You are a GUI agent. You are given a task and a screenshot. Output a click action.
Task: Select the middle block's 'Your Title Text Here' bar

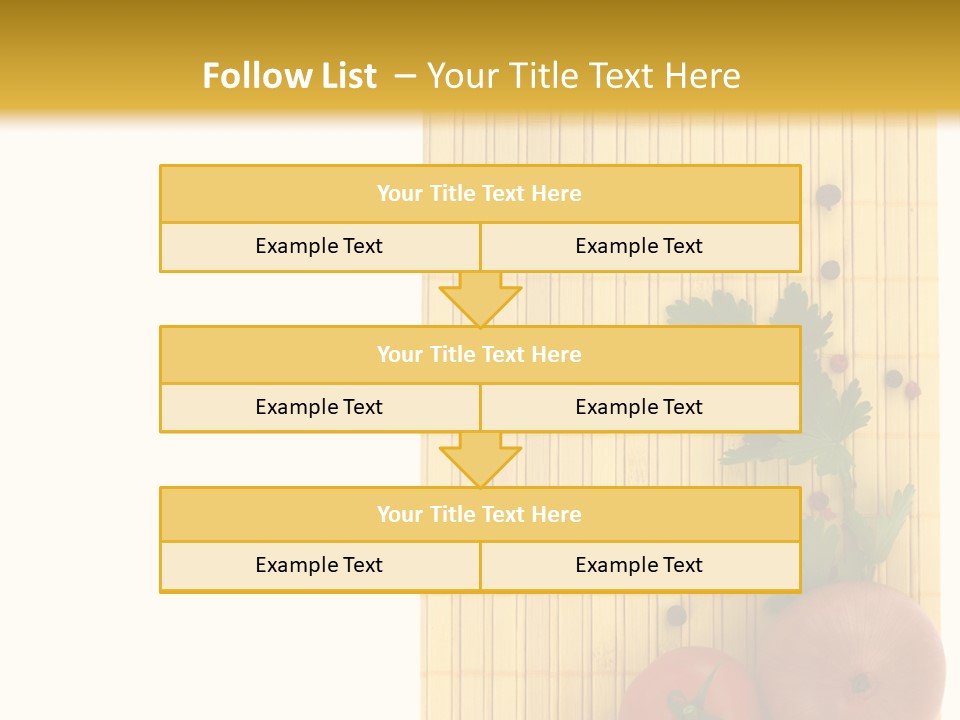[481, 354]
